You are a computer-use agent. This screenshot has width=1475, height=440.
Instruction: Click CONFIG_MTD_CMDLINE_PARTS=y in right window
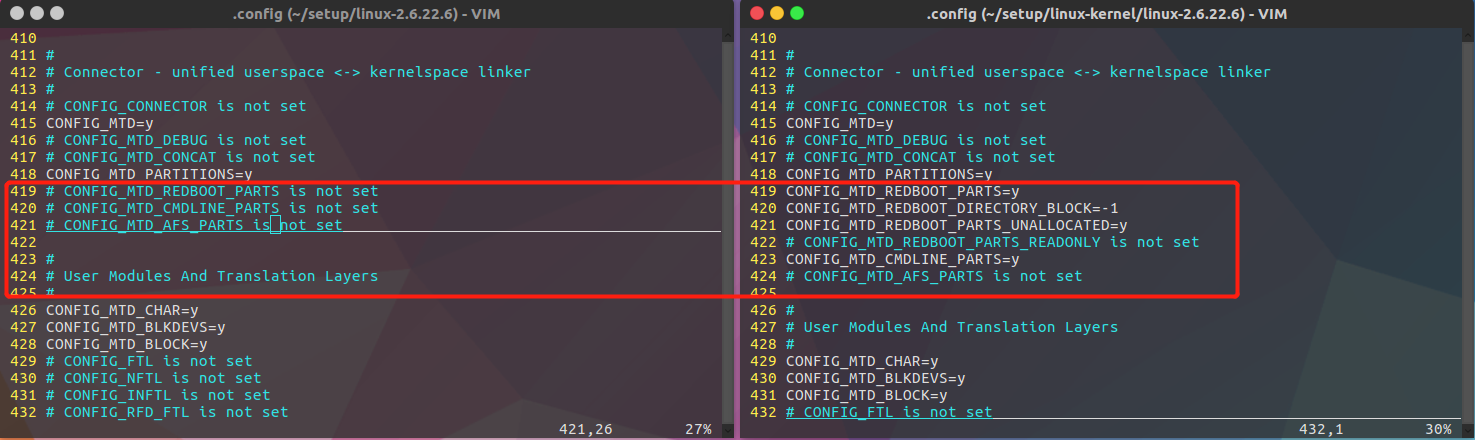point(903,259)
